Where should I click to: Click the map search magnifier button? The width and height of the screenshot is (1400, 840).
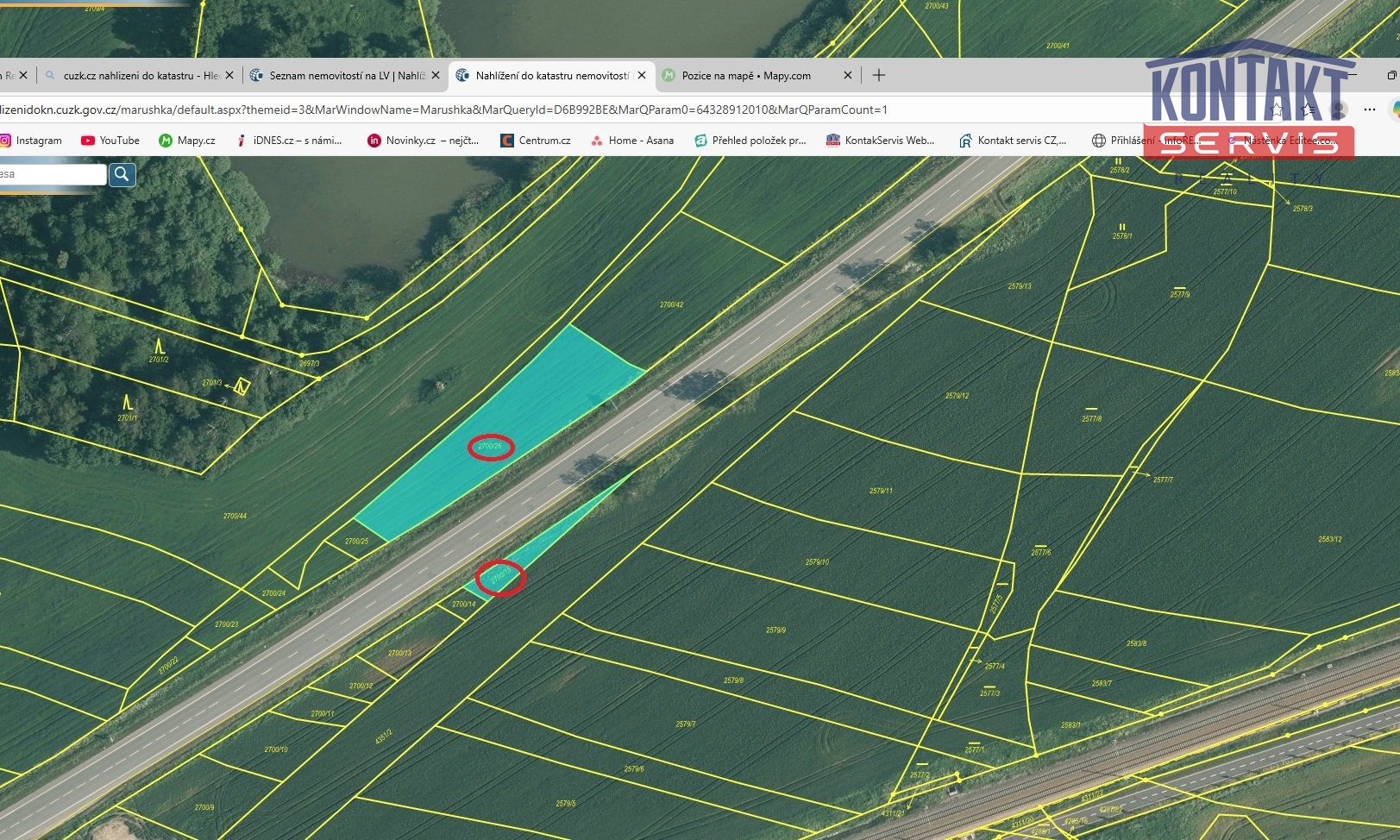(x=122, y=174)
